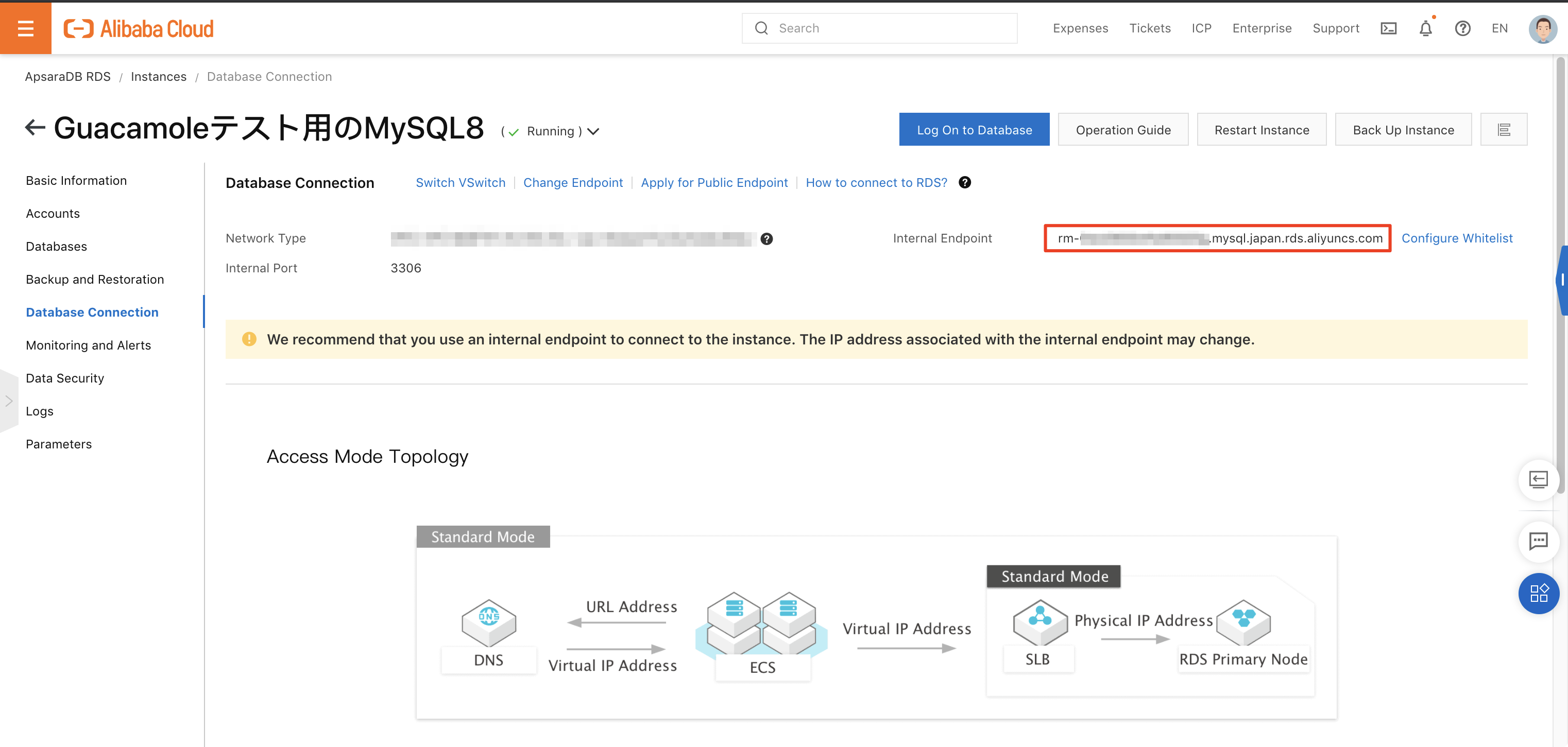Open Backup and Restoration

click(95, 279)
